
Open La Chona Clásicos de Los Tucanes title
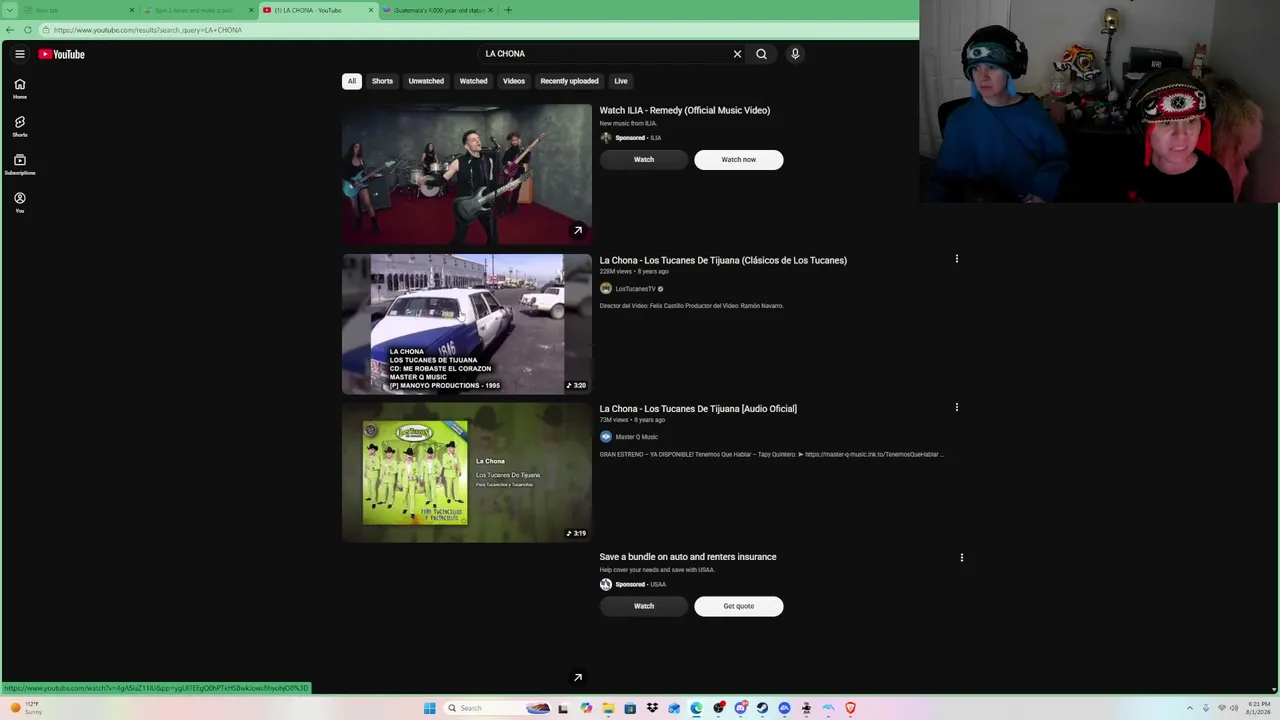tap(723, 260)
